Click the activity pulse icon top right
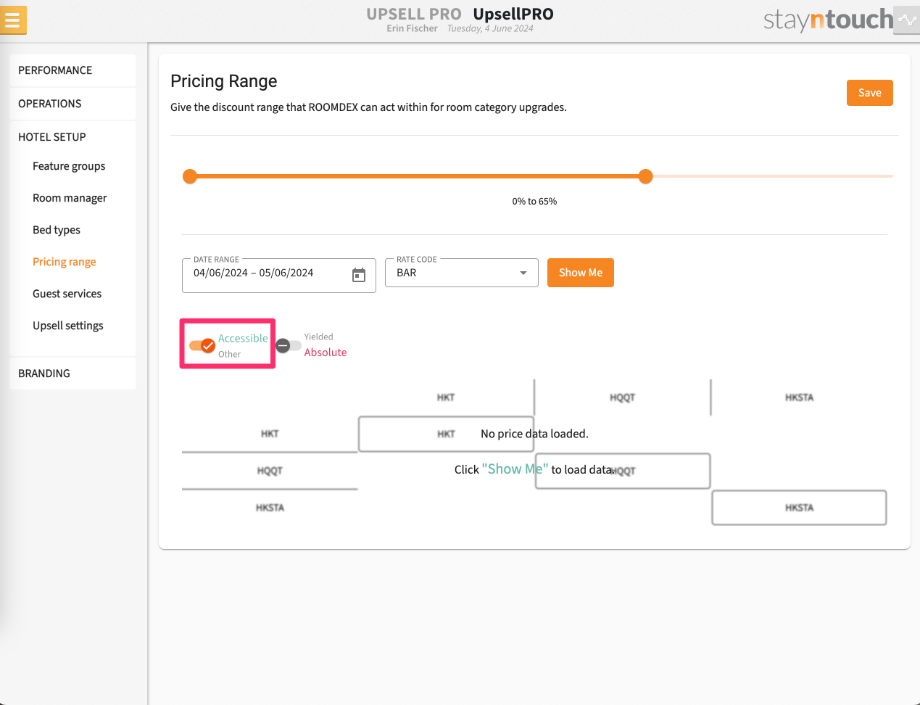 907,20
